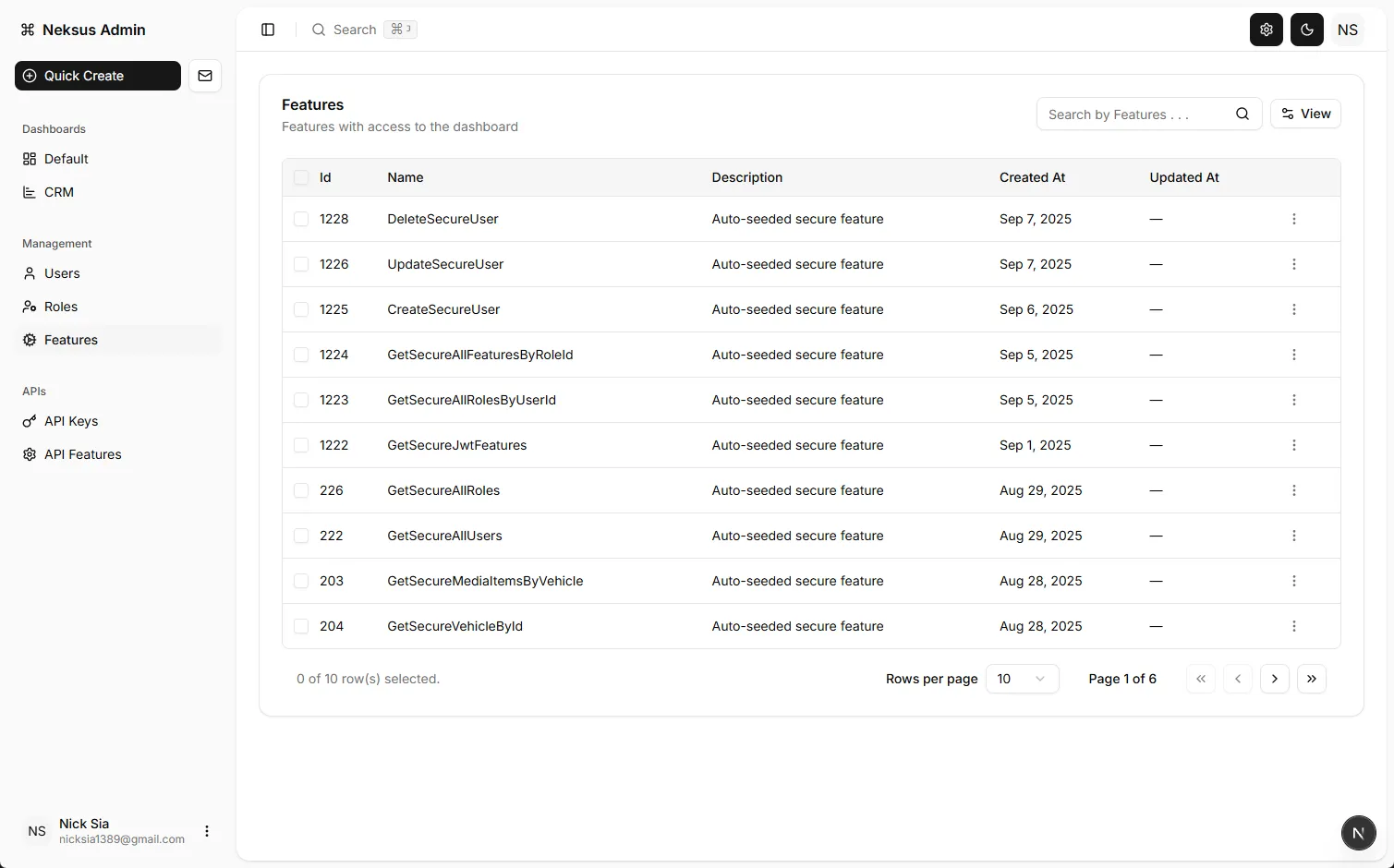Click the GetSecureJwtFeatures name cell
Screen dimensions: 1394x868
click(457, 445)
